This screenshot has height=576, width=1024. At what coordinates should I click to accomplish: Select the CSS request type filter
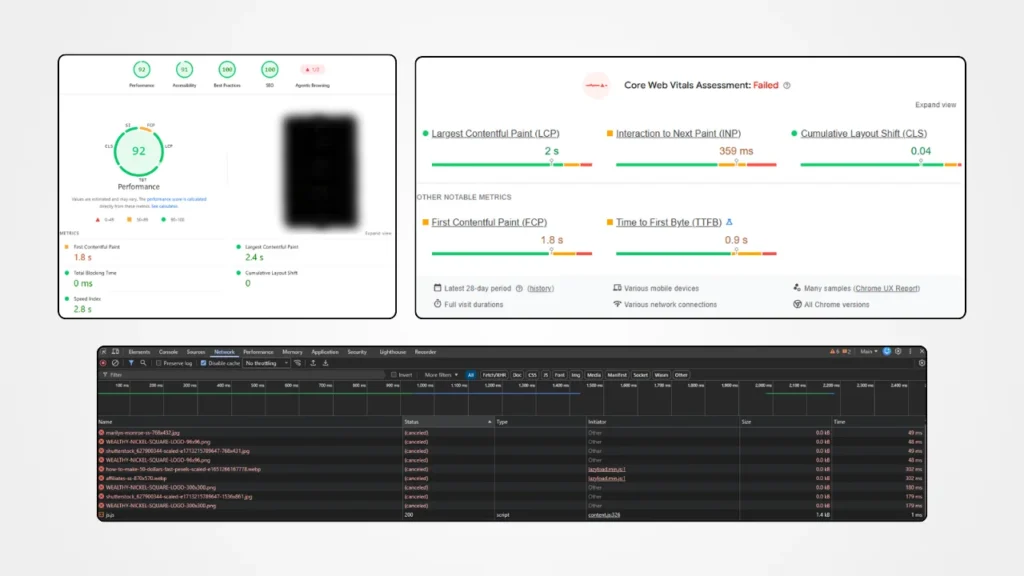pyautogui.click(x=532, y=375)
